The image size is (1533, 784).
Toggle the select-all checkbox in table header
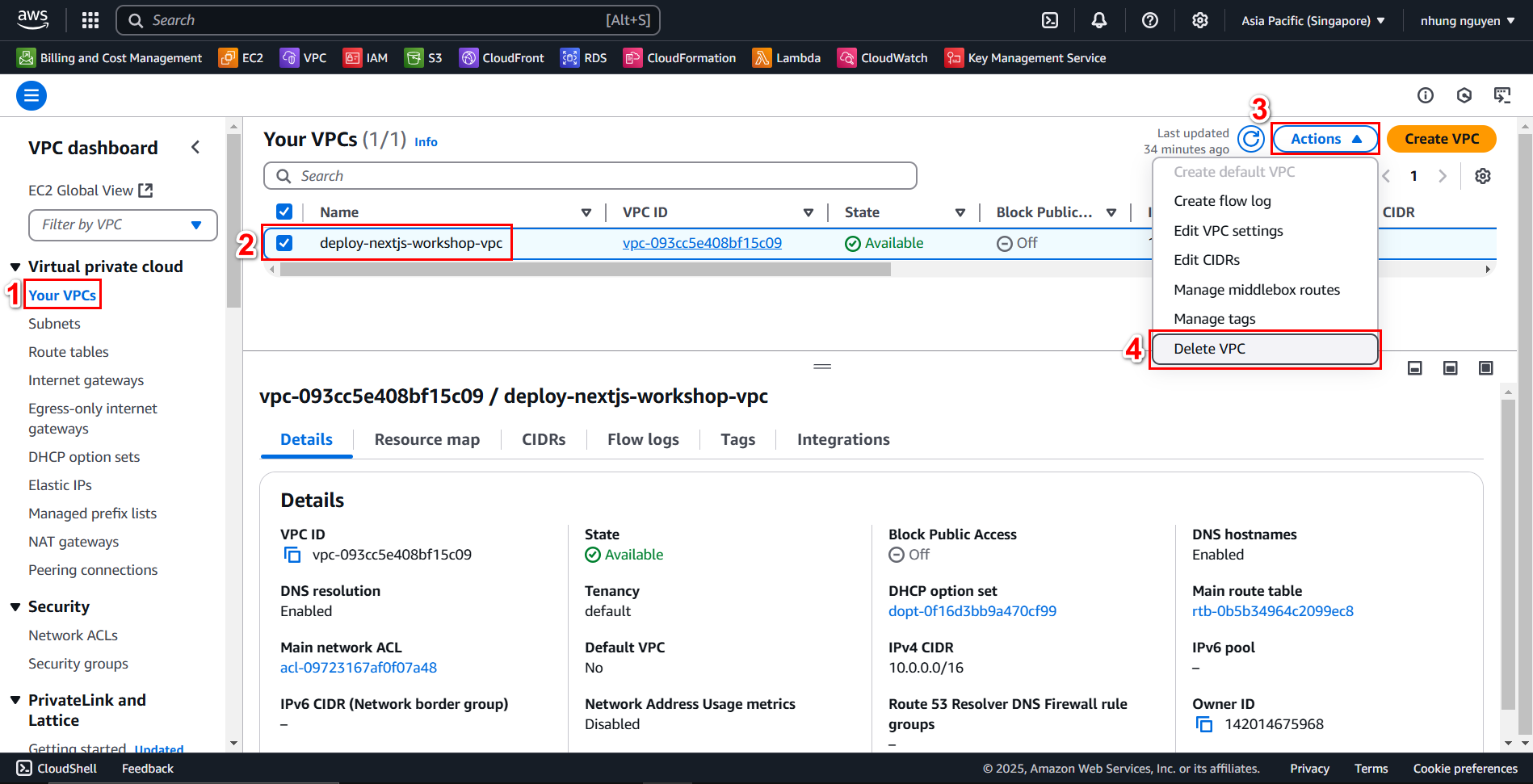click(284, 212)
